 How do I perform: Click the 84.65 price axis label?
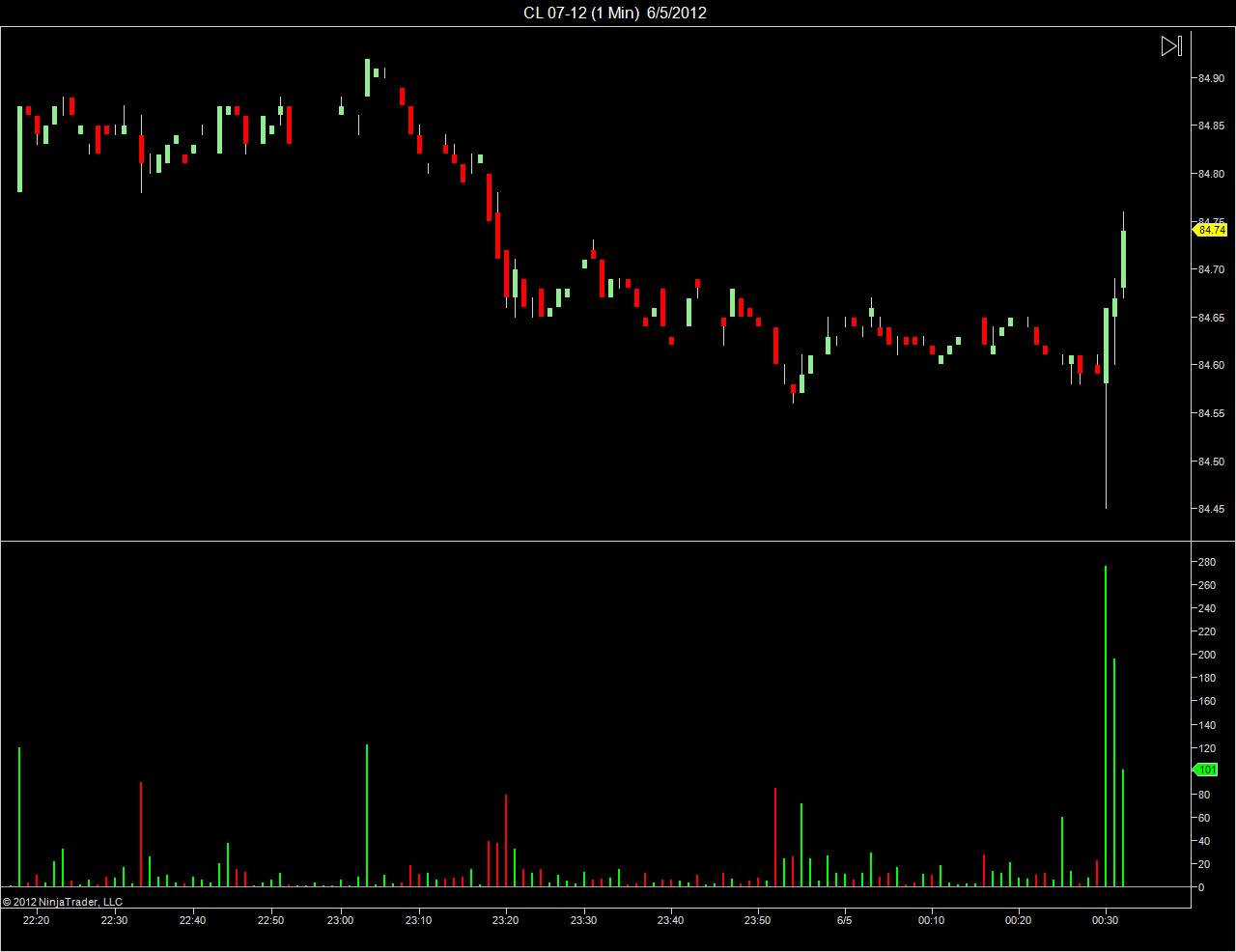(x=1211, y=318)
